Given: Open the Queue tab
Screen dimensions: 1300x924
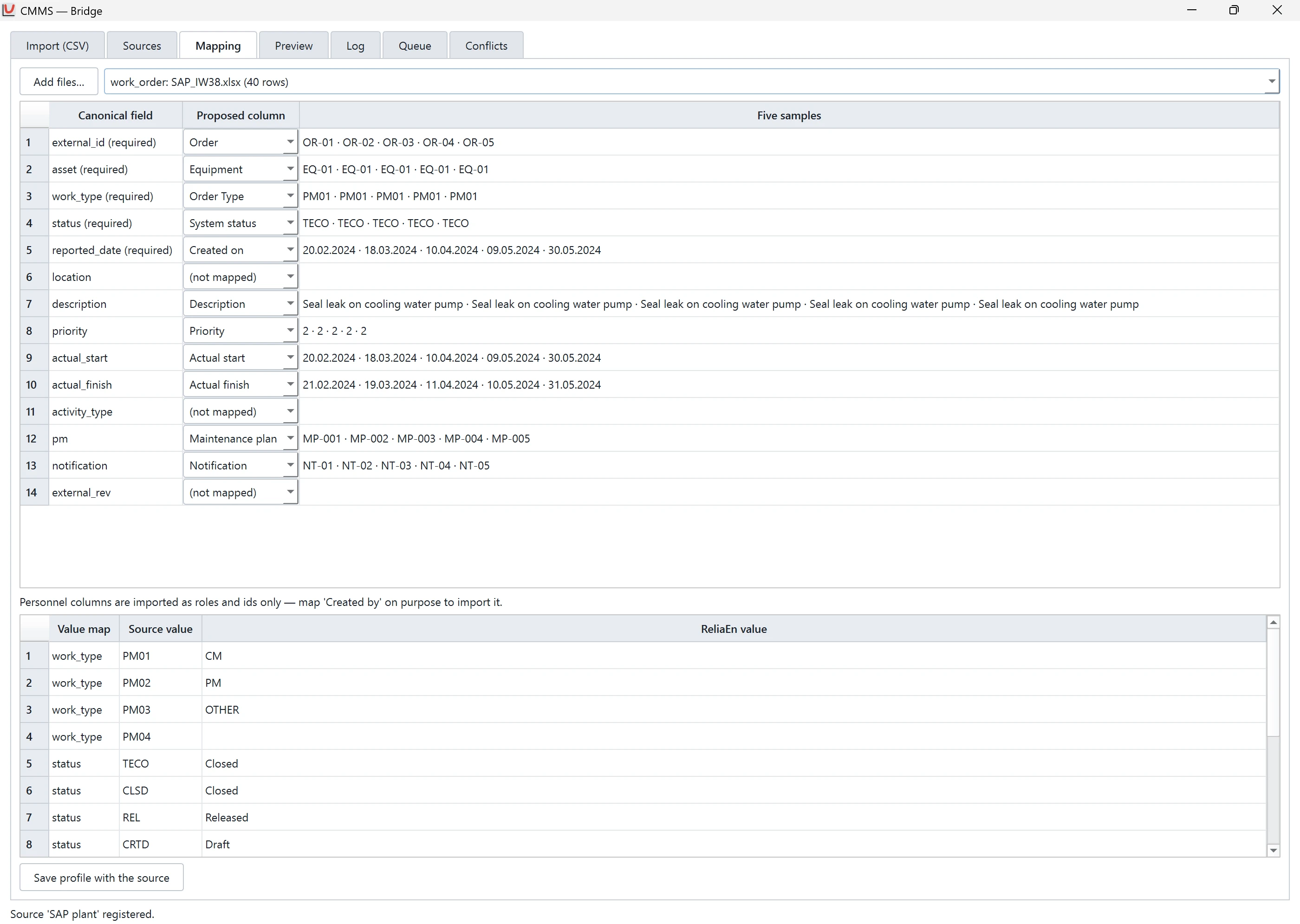Looking at the screenshot, I should [x=415, y=46].
